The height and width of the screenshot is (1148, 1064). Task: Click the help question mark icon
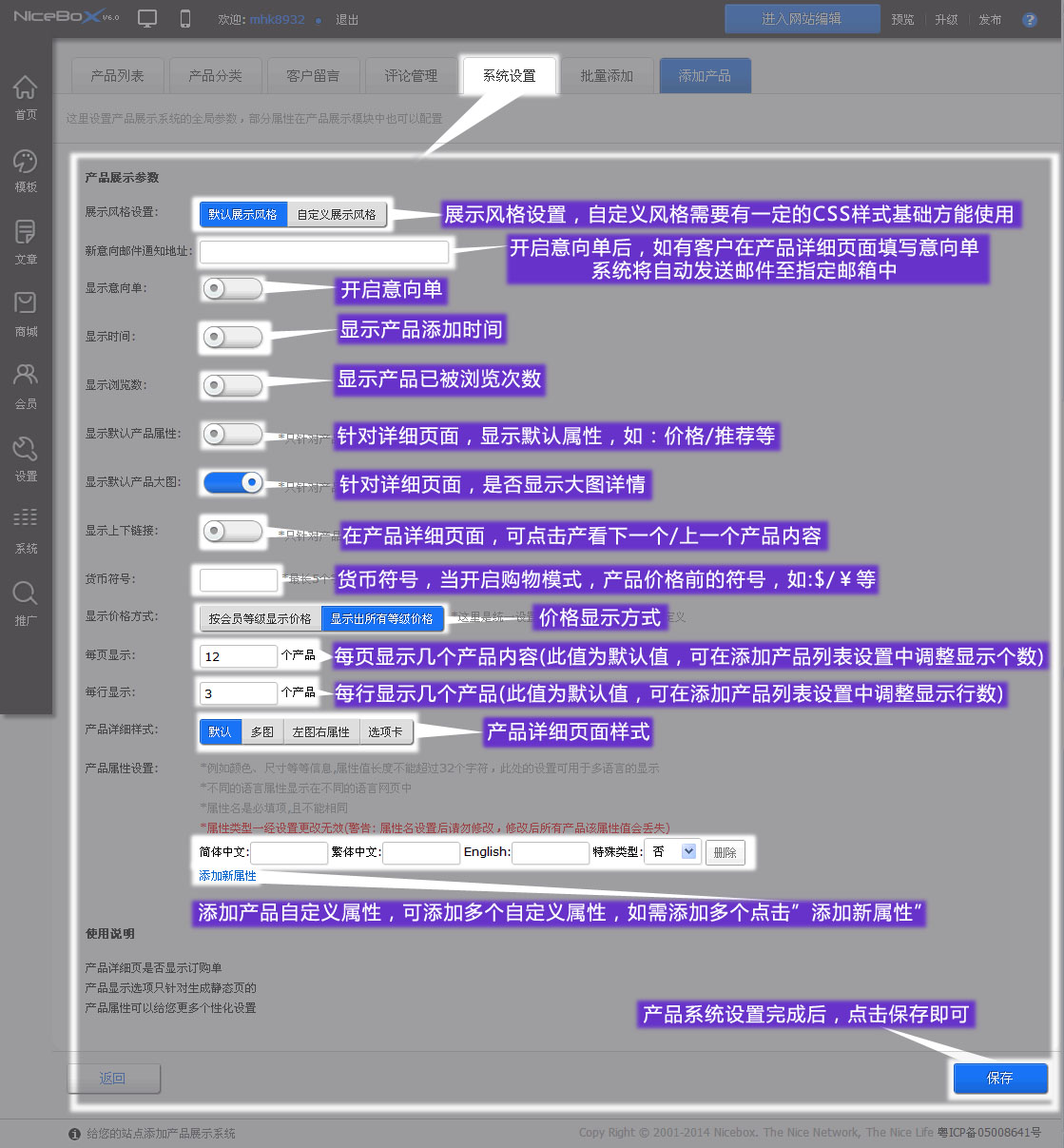(1029, 19)
